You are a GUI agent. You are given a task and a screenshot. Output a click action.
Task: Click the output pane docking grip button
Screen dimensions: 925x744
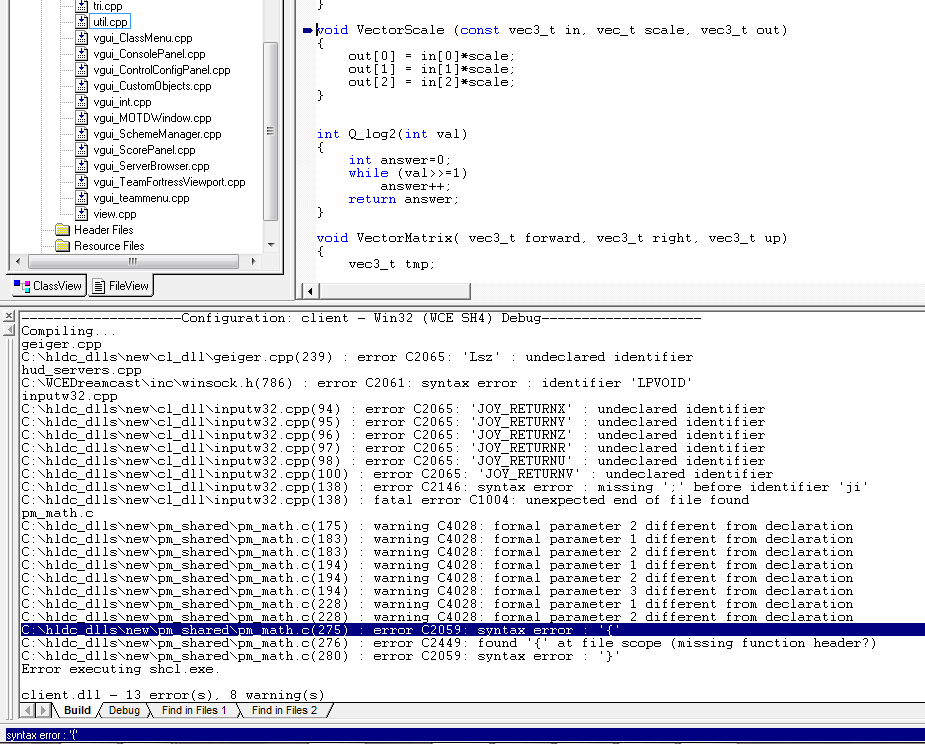(9, 330)
